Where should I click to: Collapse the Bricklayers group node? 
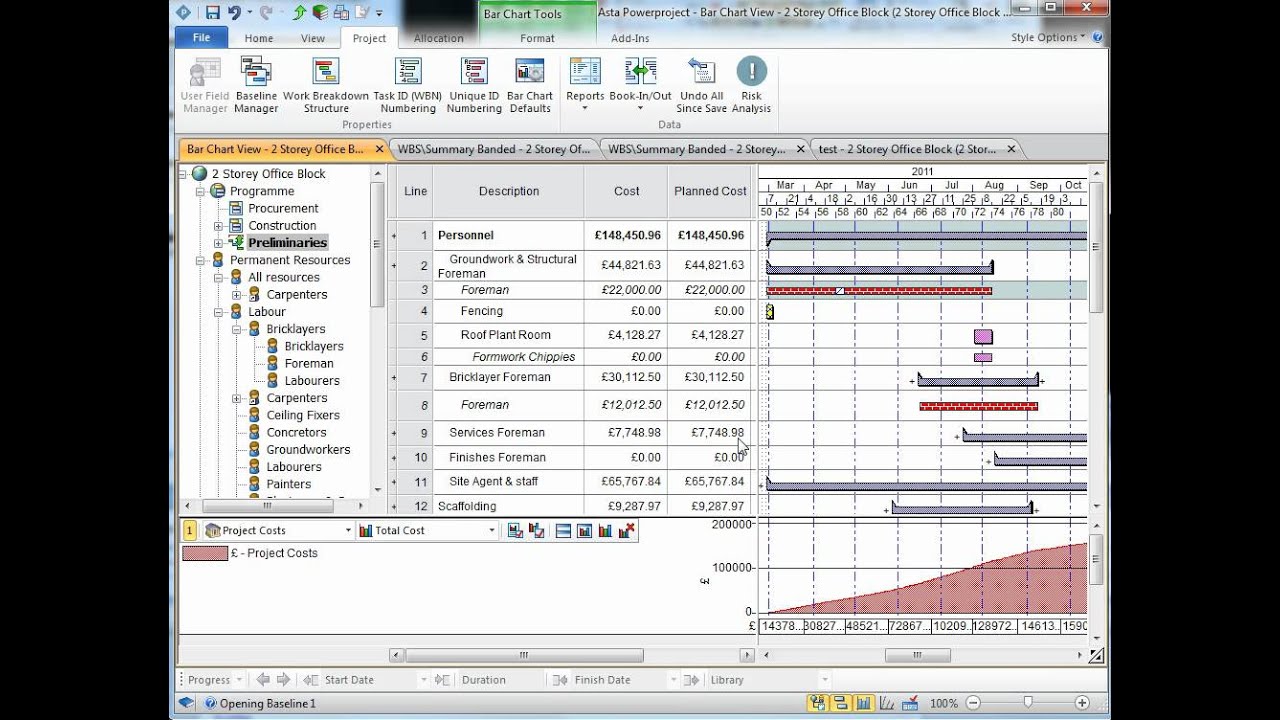click(237, 329)
